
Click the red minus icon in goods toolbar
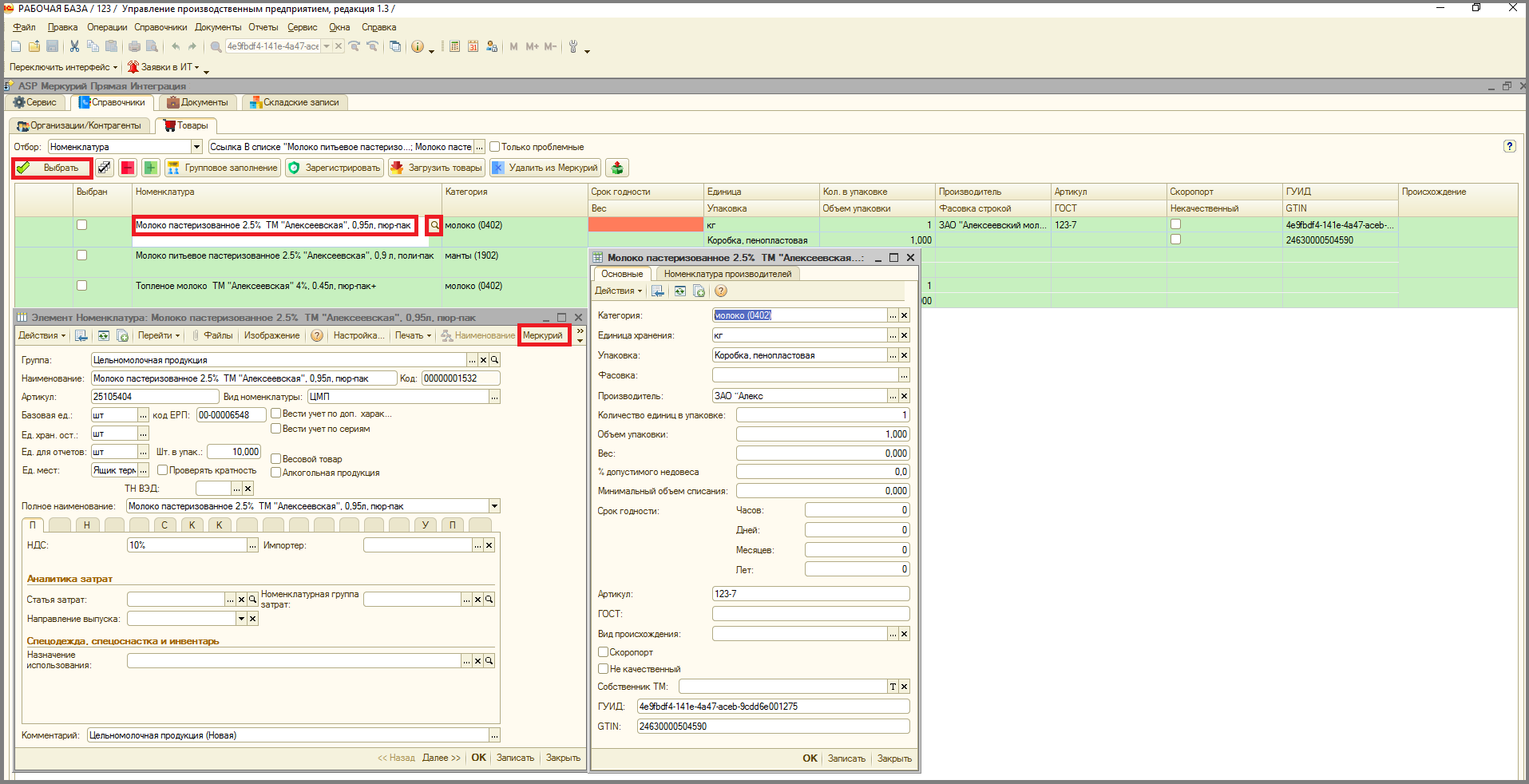point(128,168)
